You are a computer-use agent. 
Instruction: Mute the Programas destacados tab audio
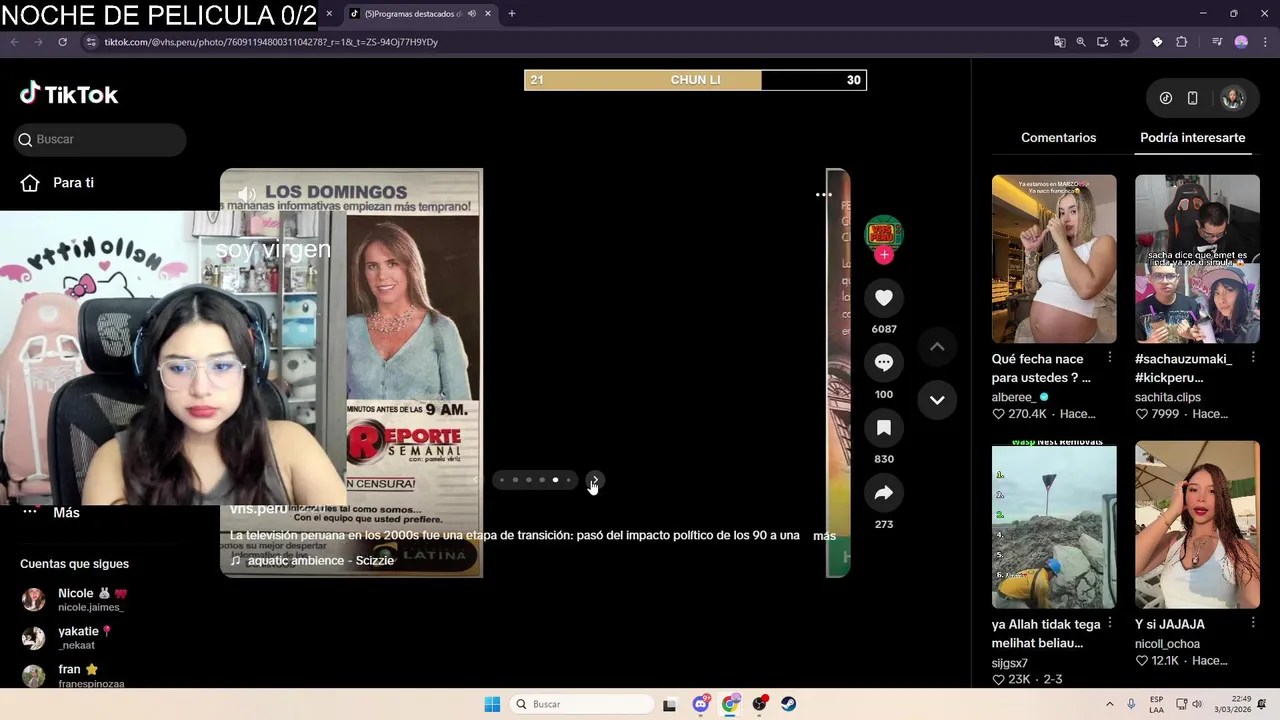pos(471,14)
